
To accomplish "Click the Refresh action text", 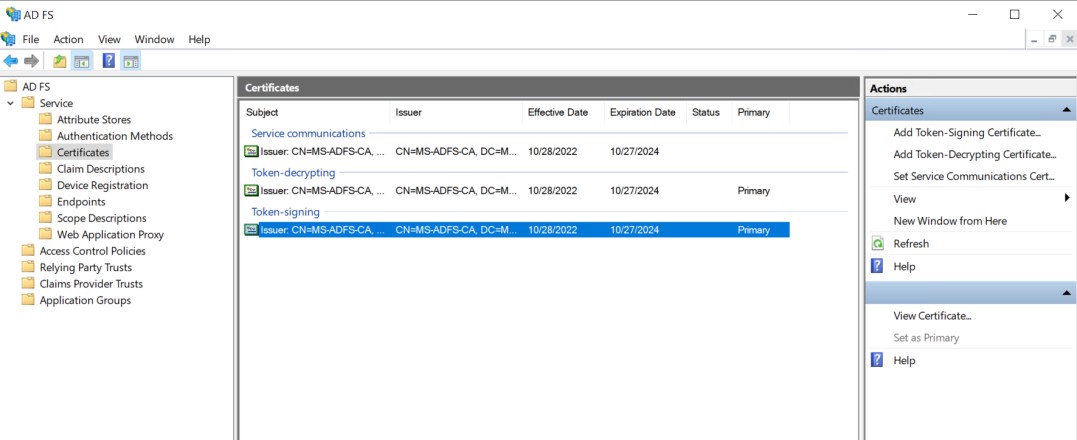I will tap(911, 244).
